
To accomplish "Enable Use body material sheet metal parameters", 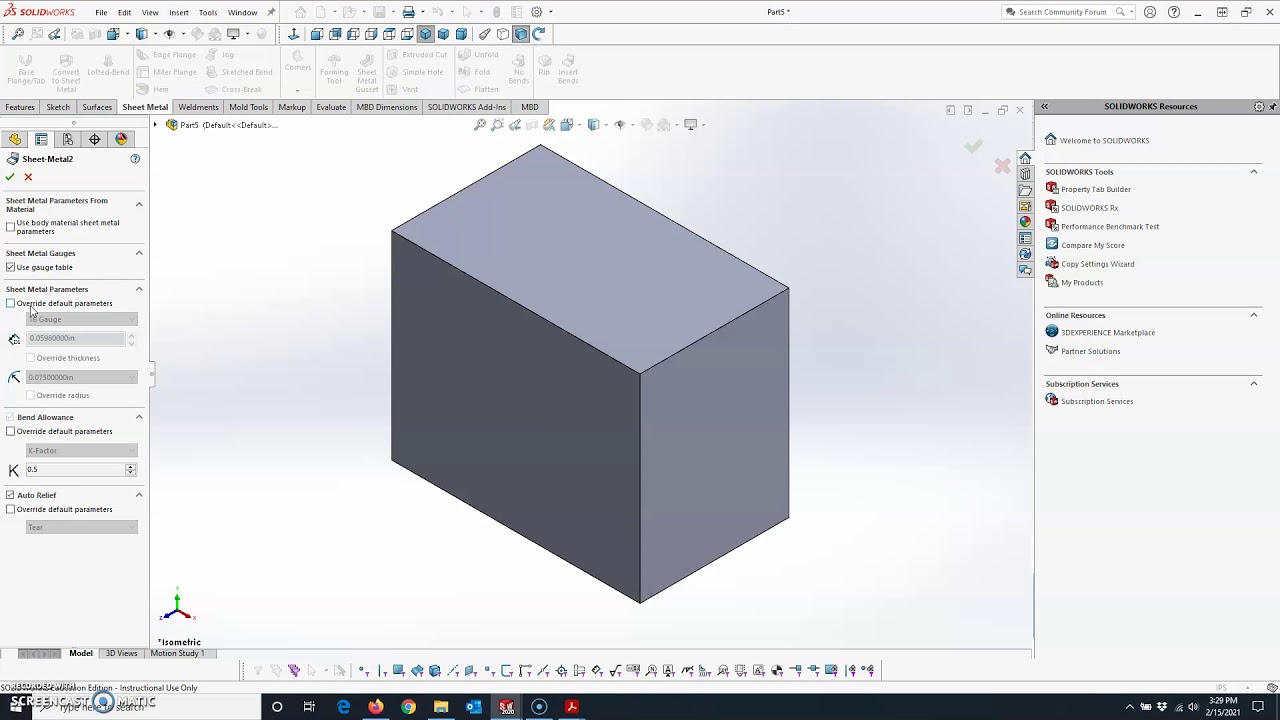I will [x=10, y=227].
